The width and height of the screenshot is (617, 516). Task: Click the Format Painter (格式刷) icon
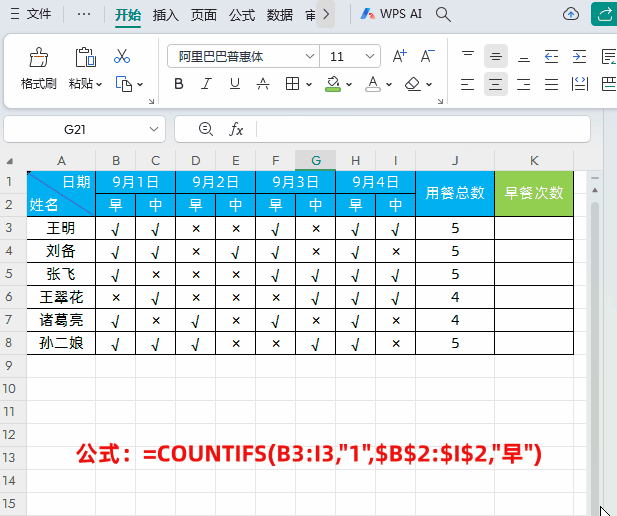pos(38,57)
